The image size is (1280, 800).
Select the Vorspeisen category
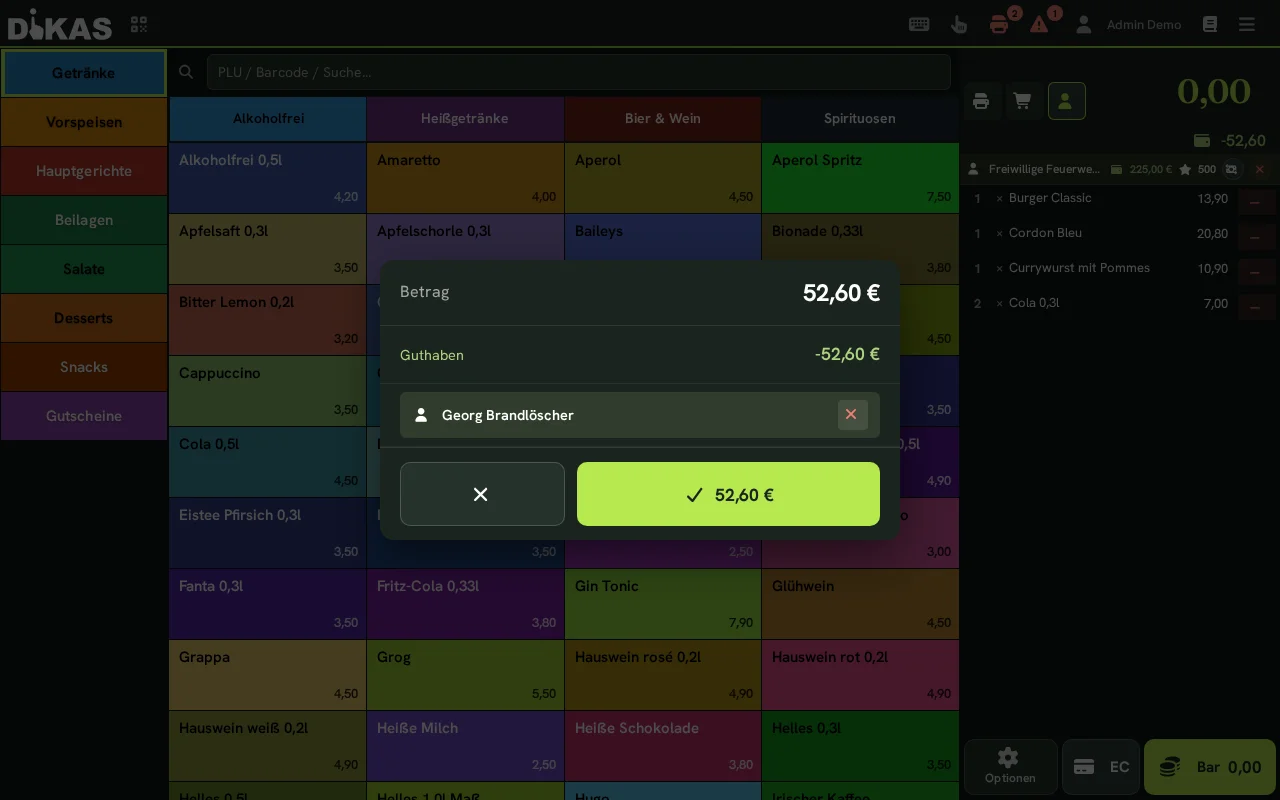point(84,122)
